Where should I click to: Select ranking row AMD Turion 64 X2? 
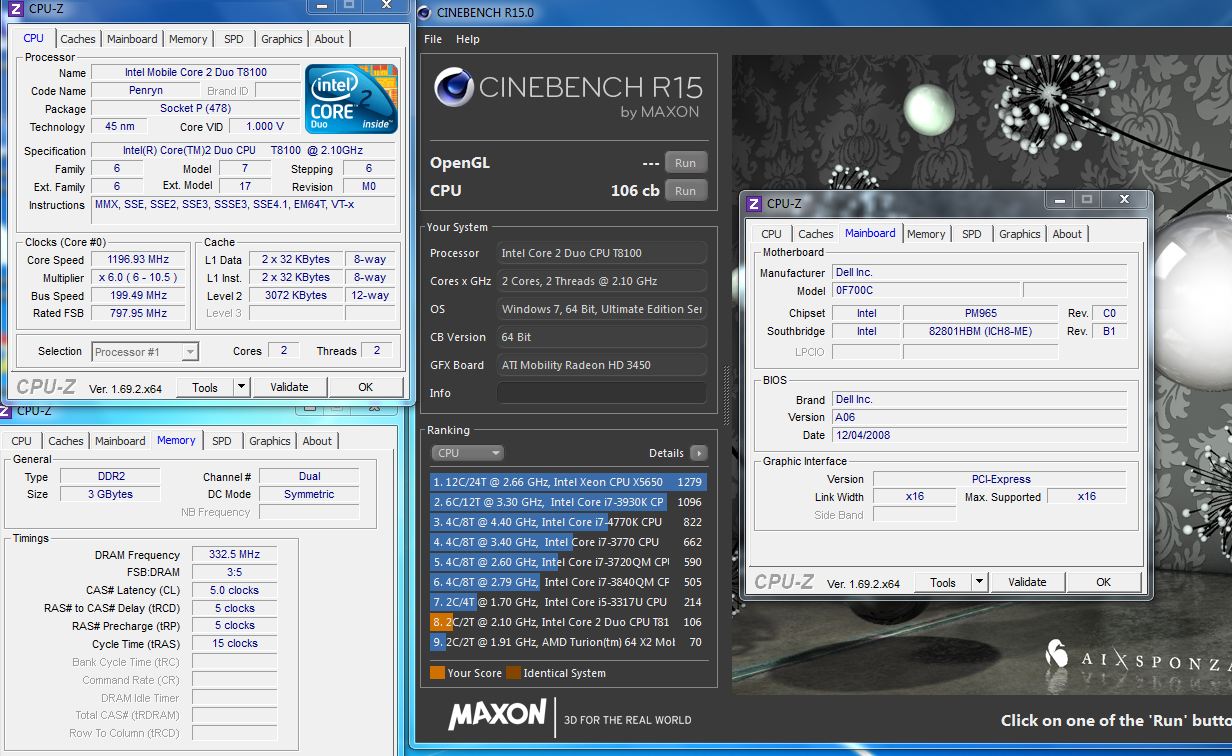tap(568, 642)
